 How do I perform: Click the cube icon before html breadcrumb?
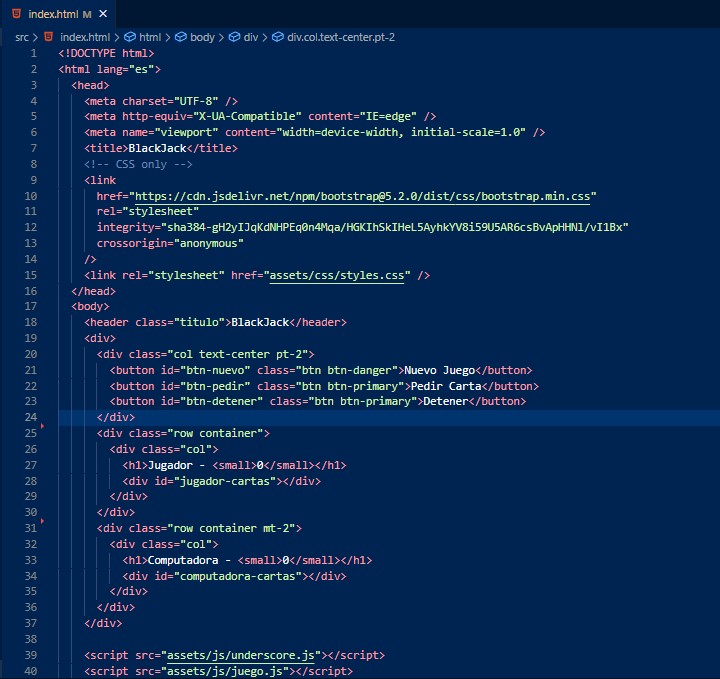[130, 37]
